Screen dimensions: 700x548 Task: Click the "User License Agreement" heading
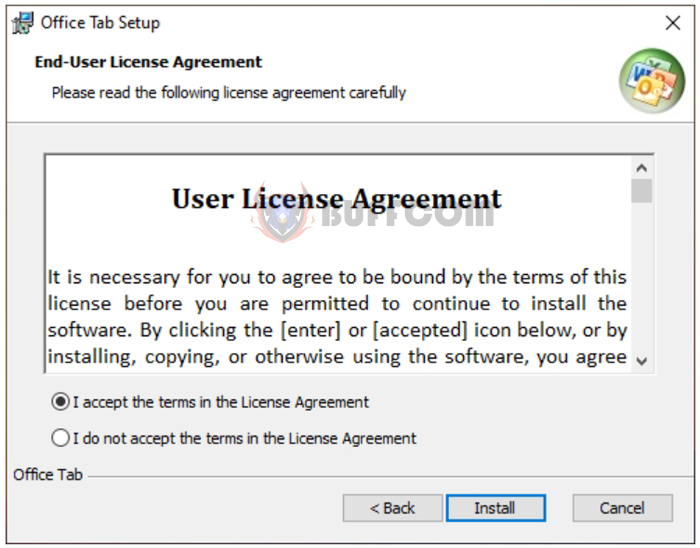pyautogui.click(x=337, y=199)
